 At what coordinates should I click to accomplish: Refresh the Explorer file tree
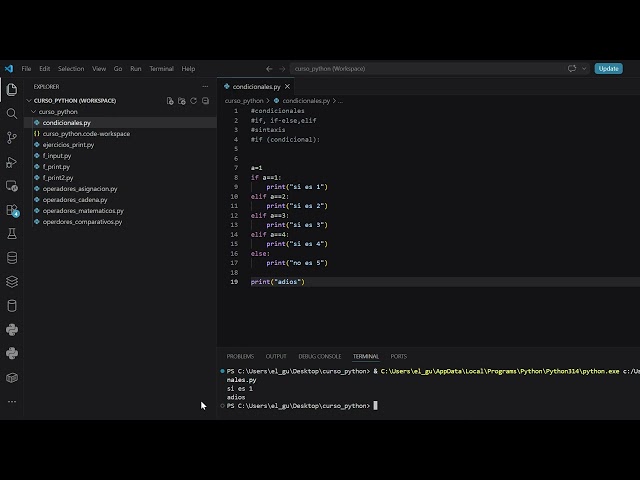[193, 101]
